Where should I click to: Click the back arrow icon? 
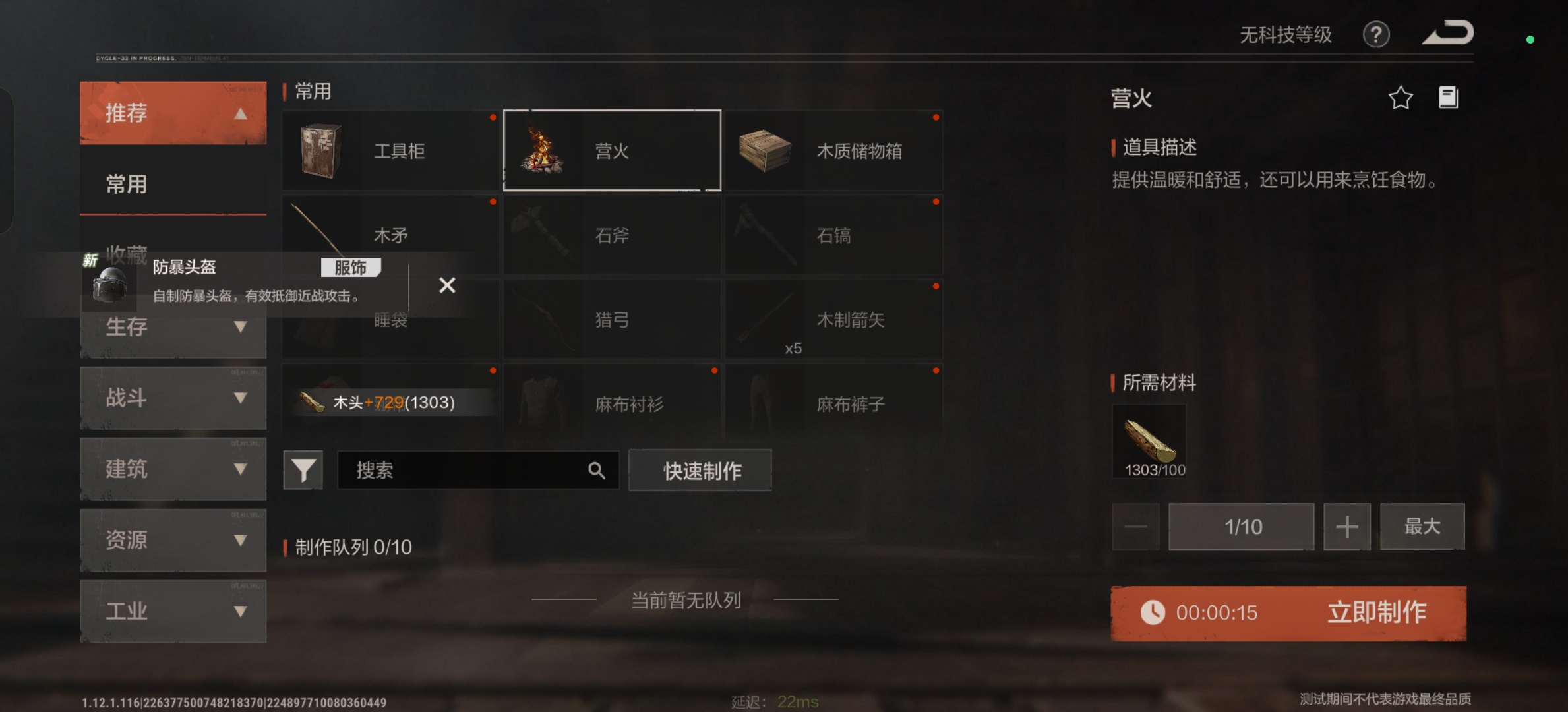(1448, 33)
